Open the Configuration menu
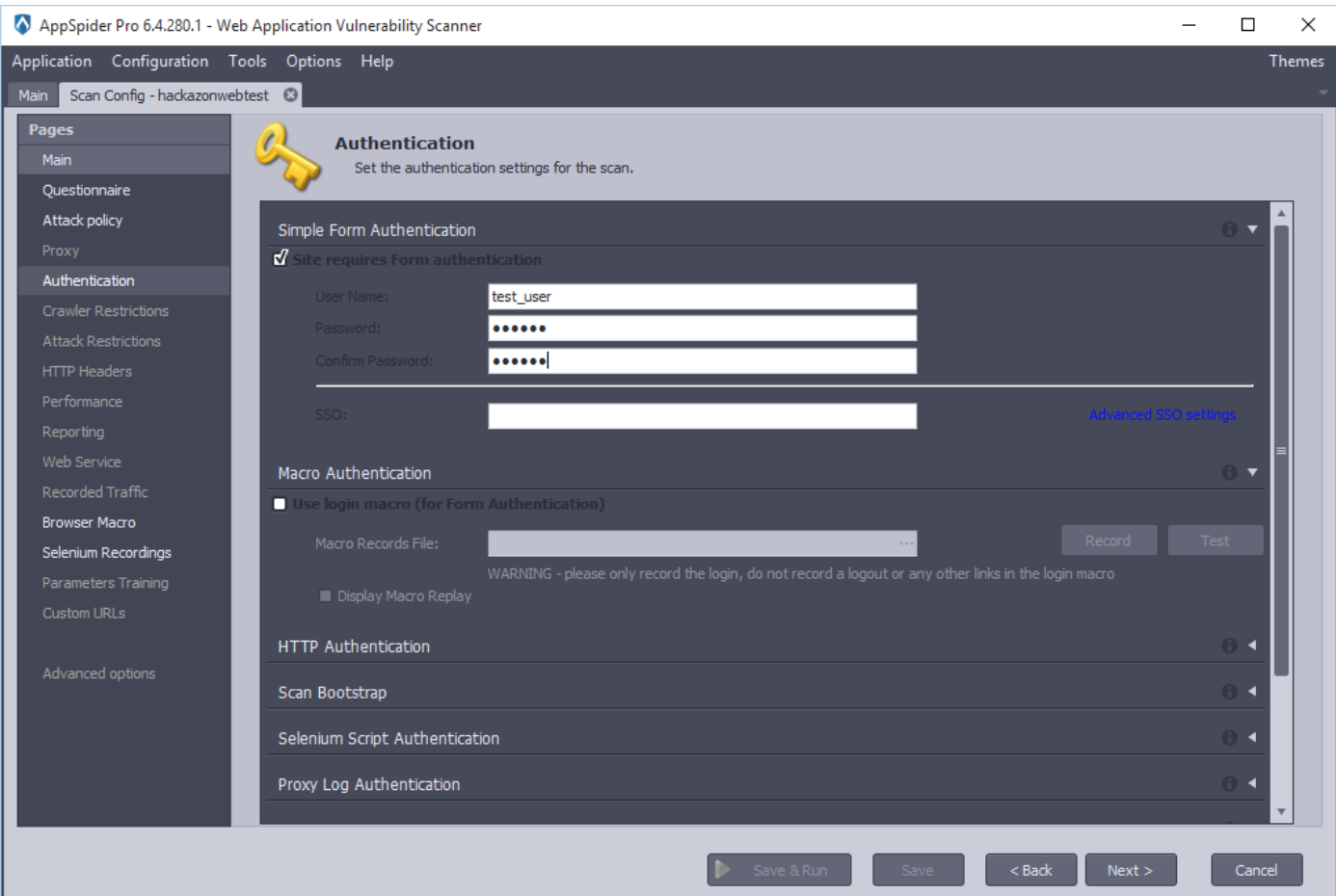 pyautogui.click(x=160, y=61)
